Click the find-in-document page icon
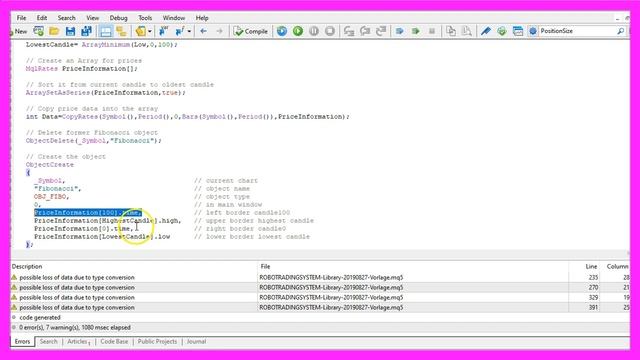The width and height of the screenshot is (640, 360). coord(467,31)
